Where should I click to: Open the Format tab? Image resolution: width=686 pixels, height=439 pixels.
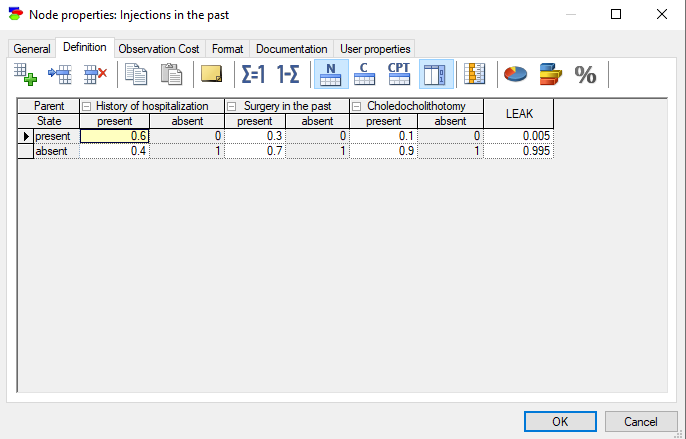pos(228,49)
